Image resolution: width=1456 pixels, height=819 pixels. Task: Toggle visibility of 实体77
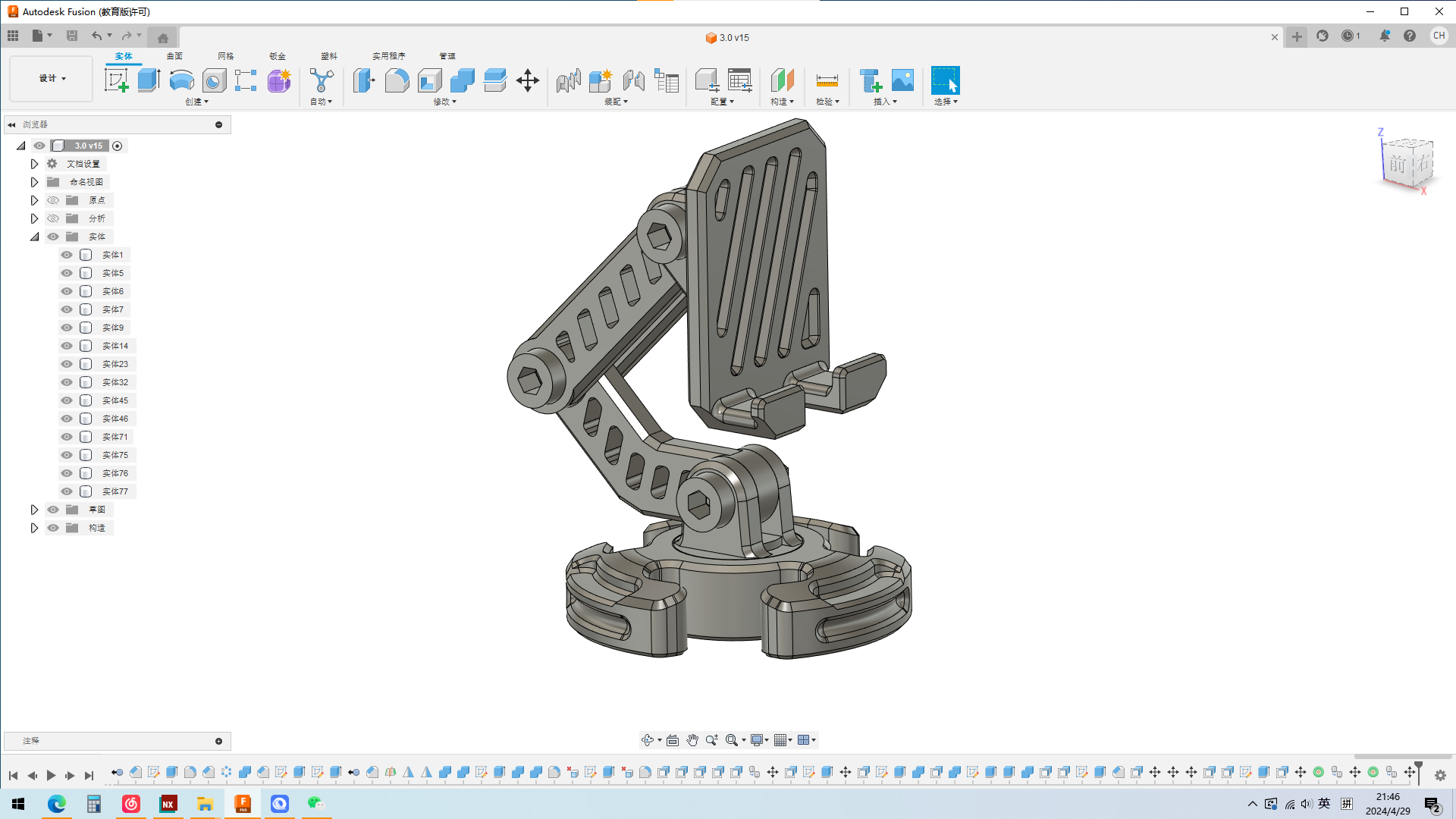(67, 491)
